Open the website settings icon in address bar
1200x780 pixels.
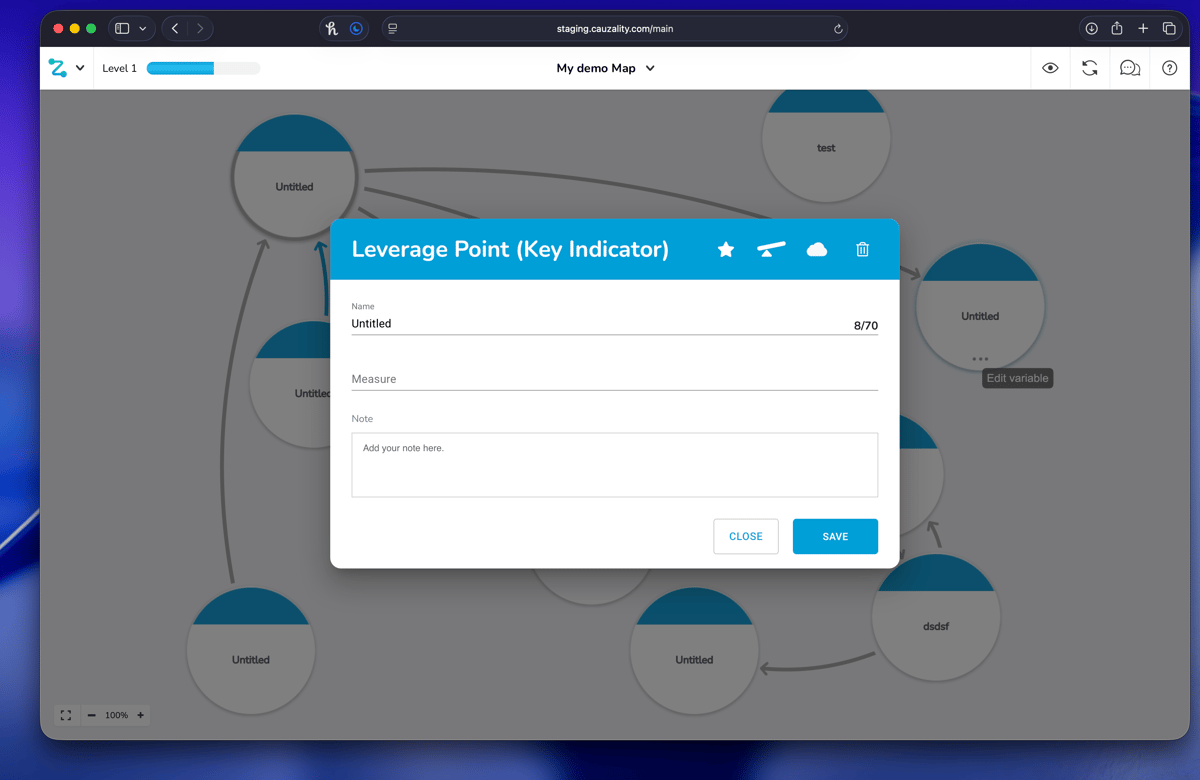(x=393, y=29)
